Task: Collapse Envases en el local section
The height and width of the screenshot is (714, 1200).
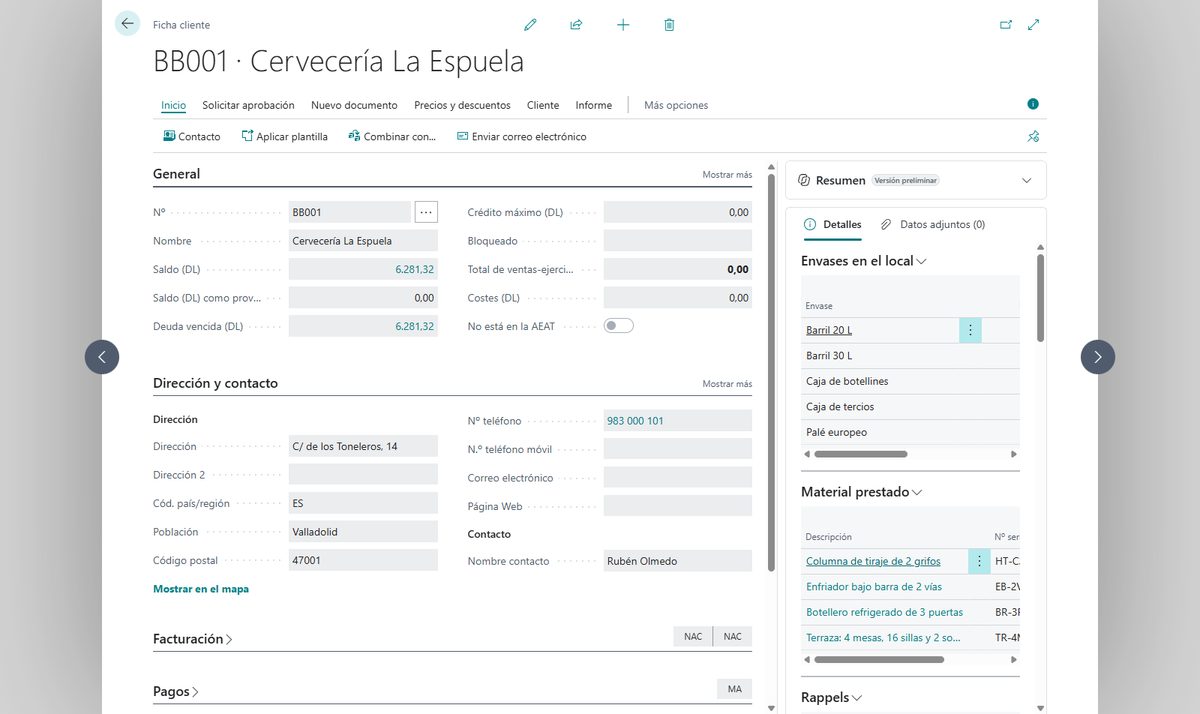Action: 864,261
